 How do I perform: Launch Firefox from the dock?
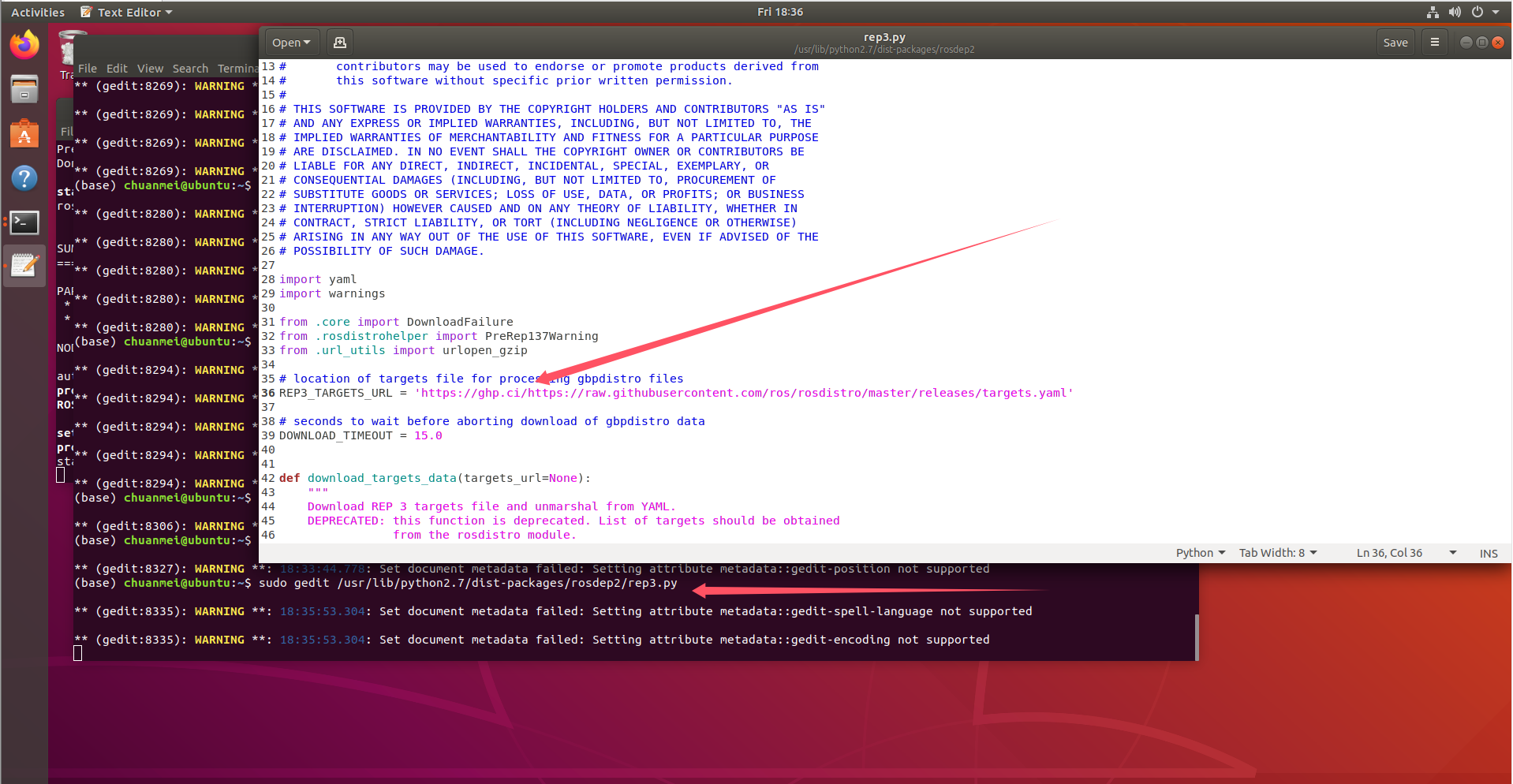(x=24, y=44)
